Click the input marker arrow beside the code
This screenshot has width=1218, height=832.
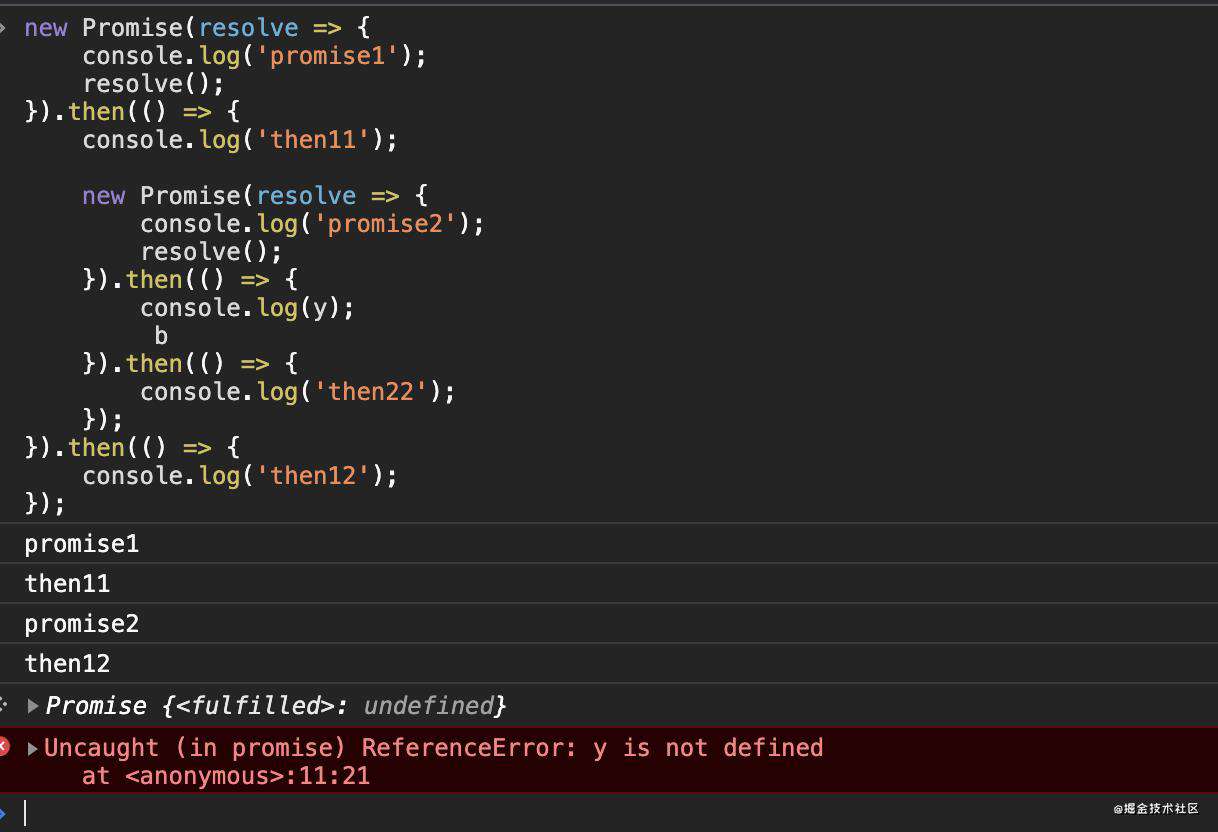3,27
